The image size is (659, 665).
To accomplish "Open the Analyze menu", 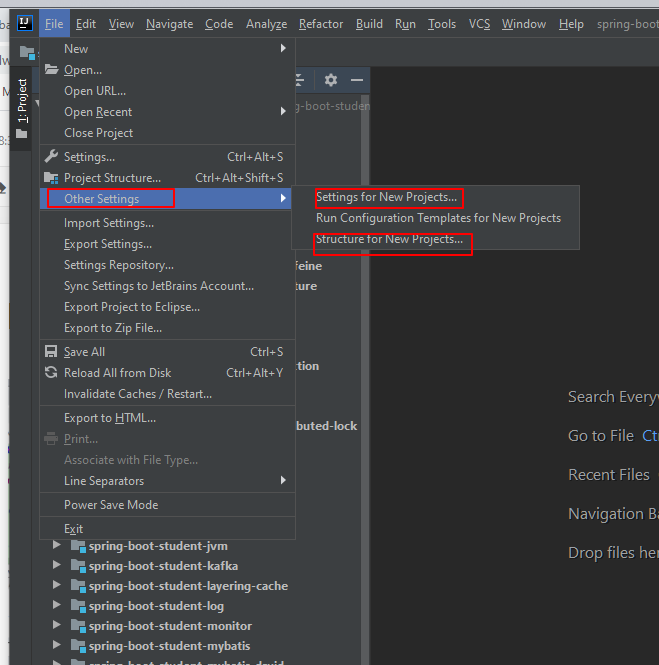I will click(266, 24).
